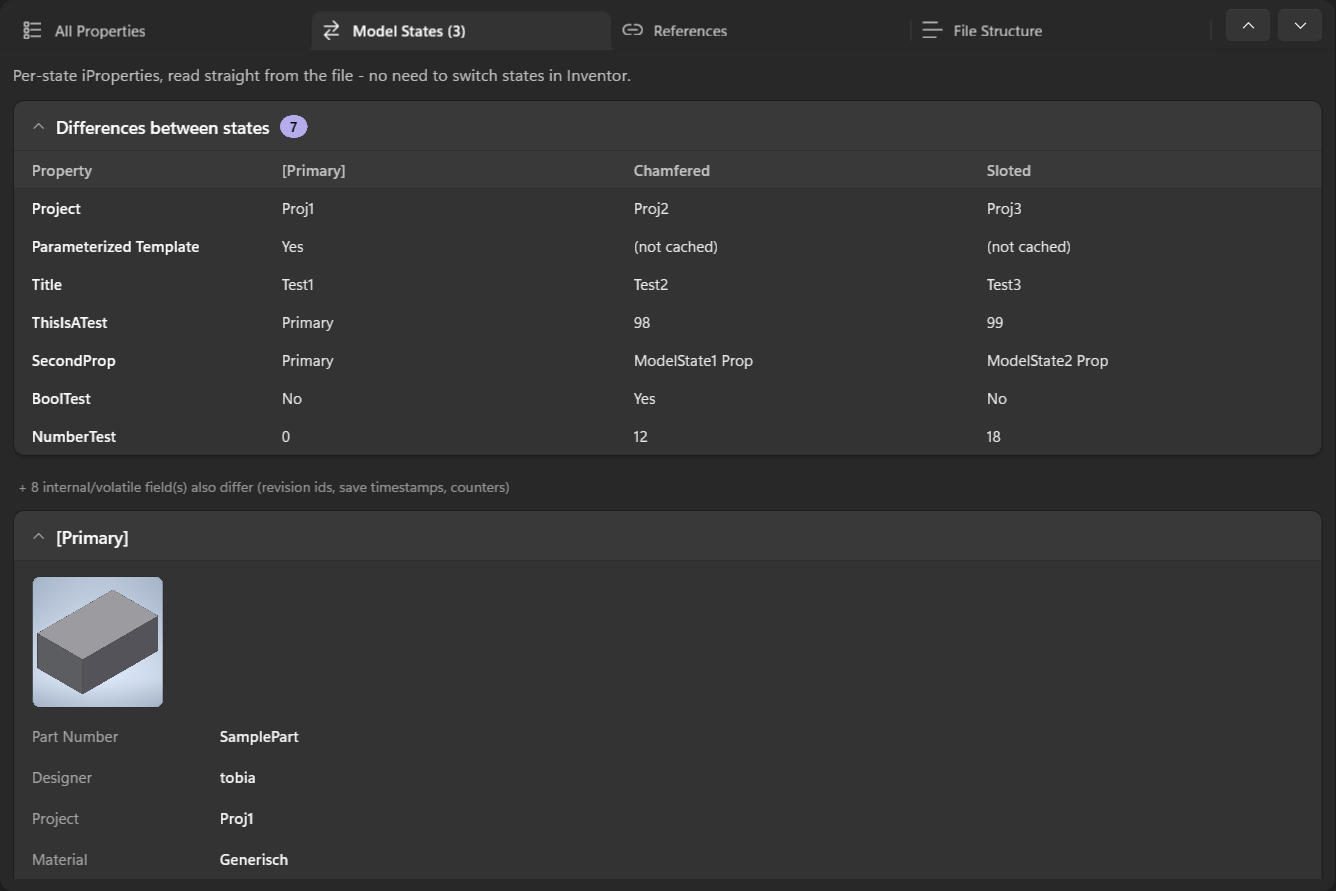
Task: Click the Chamfered column header
Action: pos(672,171)
